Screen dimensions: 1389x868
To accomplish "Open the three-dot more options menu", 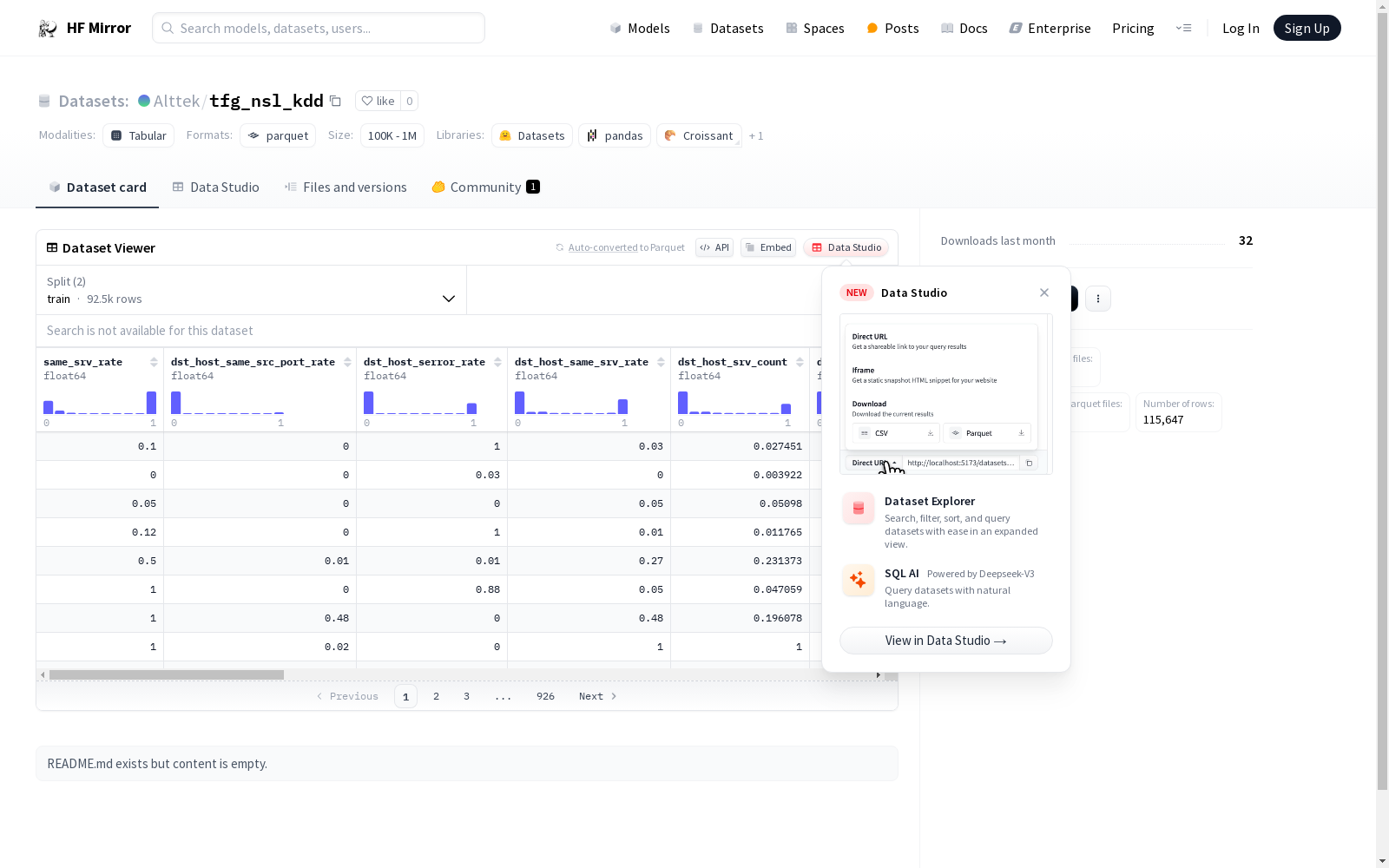I will click(x=1098, y=299).
